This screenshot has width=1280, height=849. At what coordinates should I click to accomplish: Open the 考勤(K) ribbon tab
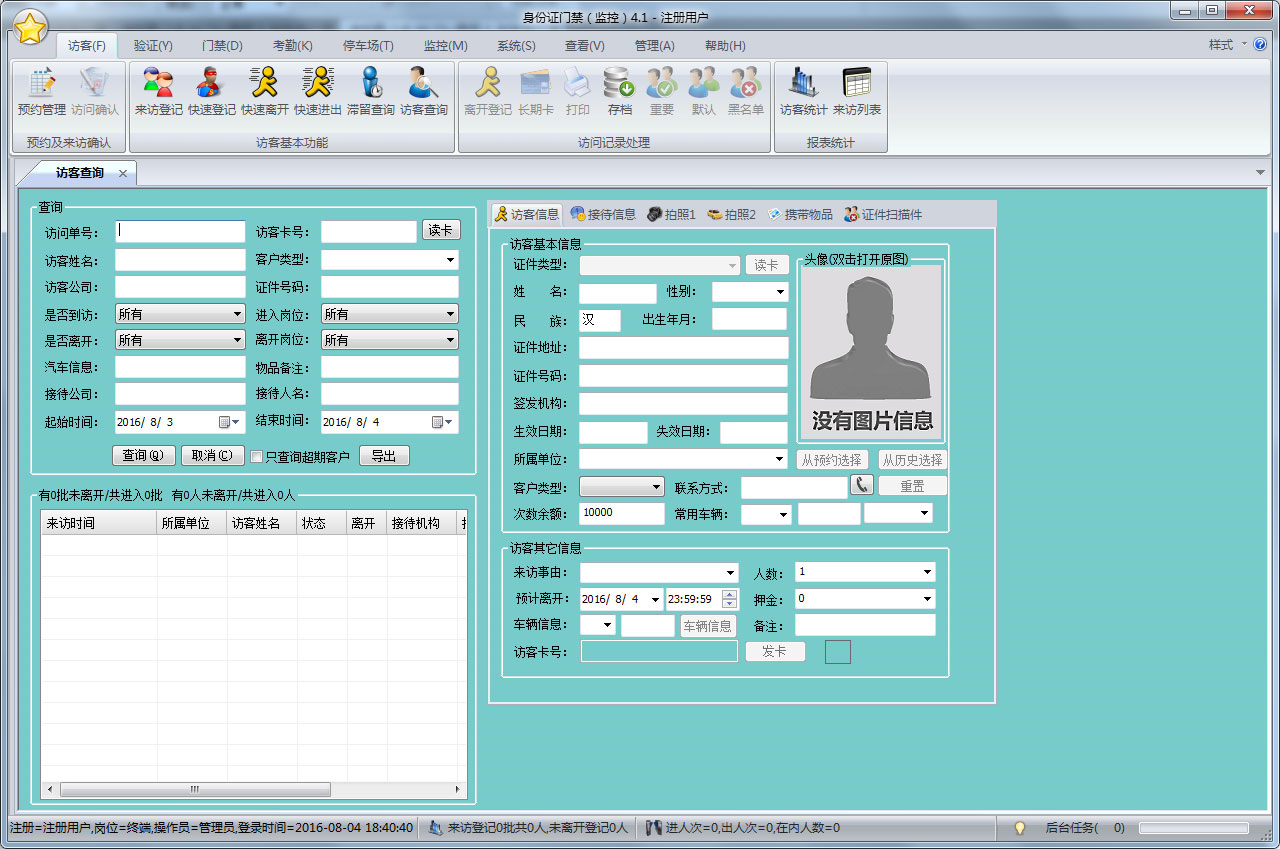pyautogui.click(x=292, y=46)
